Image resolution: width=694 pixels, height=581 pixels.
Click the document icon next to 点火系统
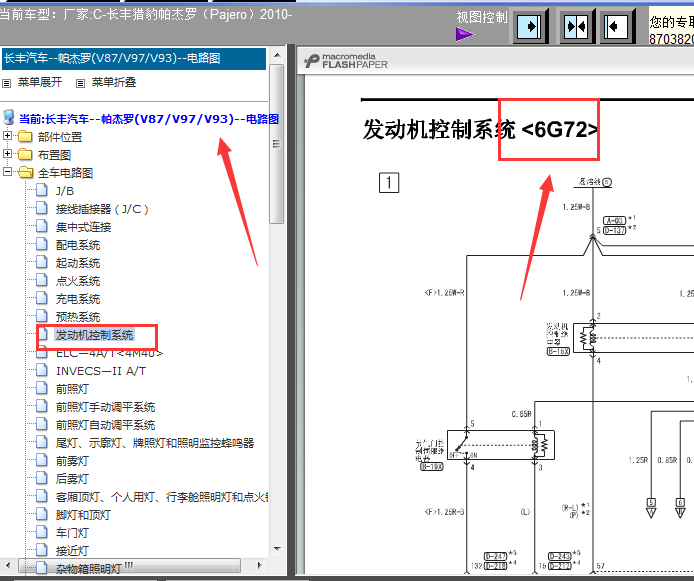(x=42, y=280)
